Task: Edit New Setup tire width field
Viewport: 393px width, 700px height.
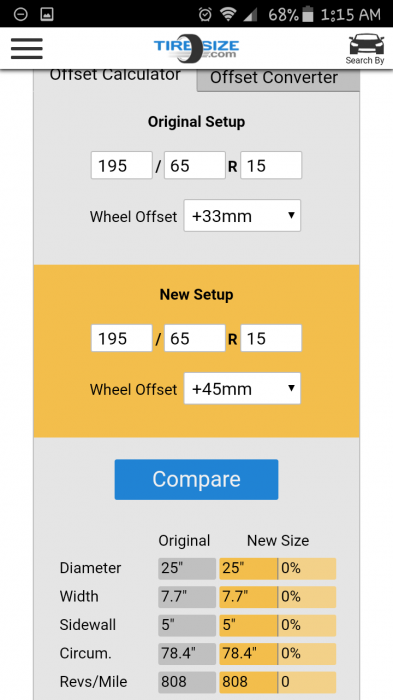Action: coord(122,338)
